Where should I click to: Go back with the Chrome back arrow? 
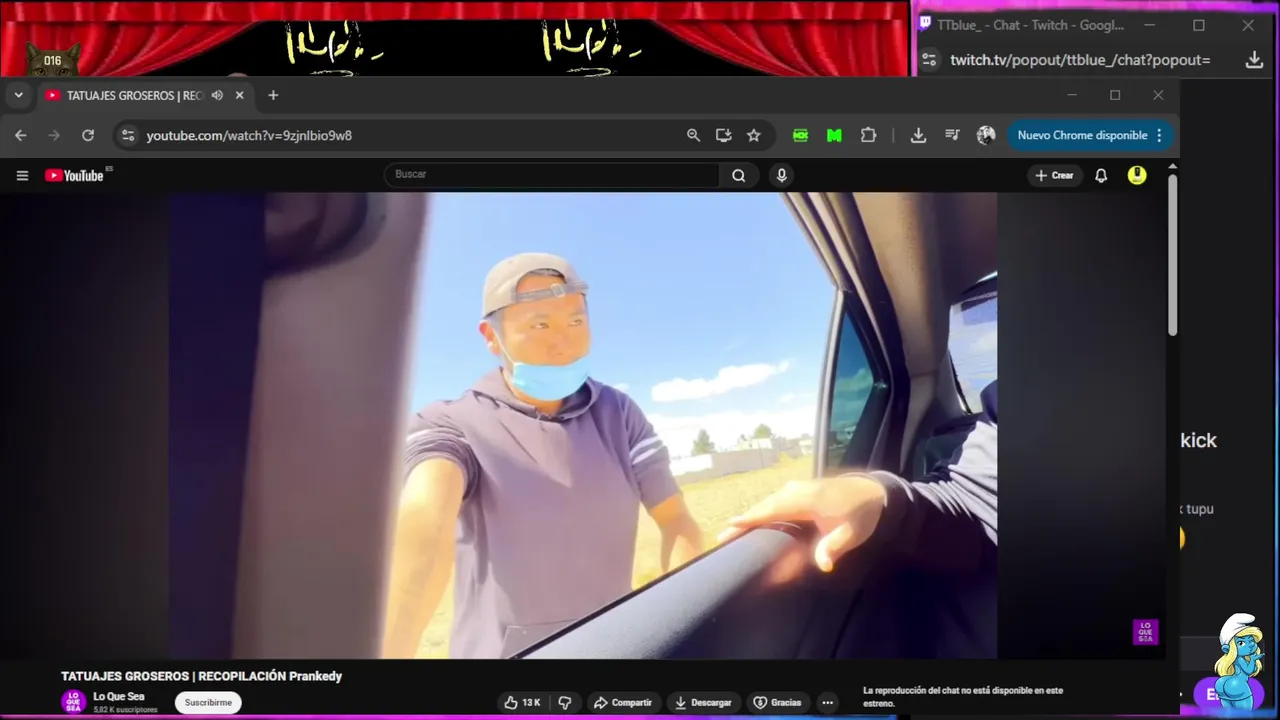point(21,135)
